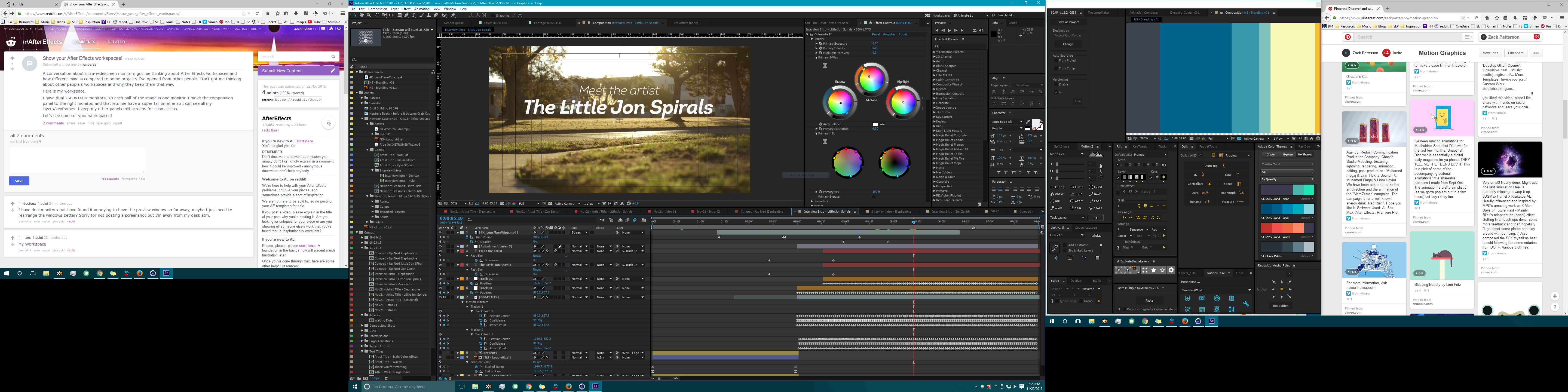1568x392 pixels.
Task: Collapse the Primary 3-Way section
Action: (x=816, y=58)
